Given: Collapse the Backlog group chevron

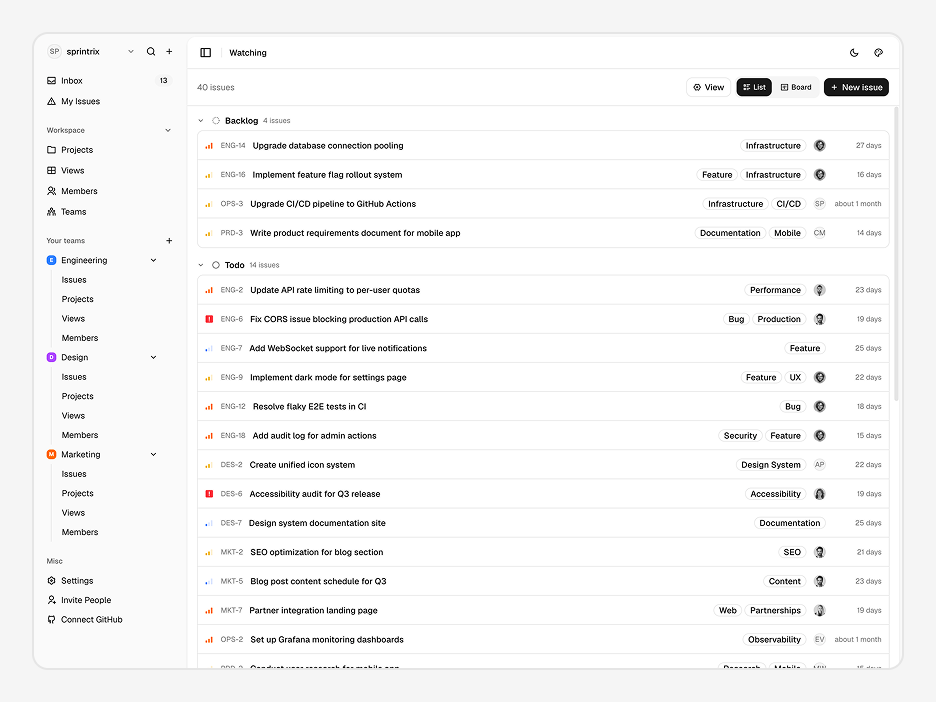Looking at the screenshot, I should pos(201,121).
